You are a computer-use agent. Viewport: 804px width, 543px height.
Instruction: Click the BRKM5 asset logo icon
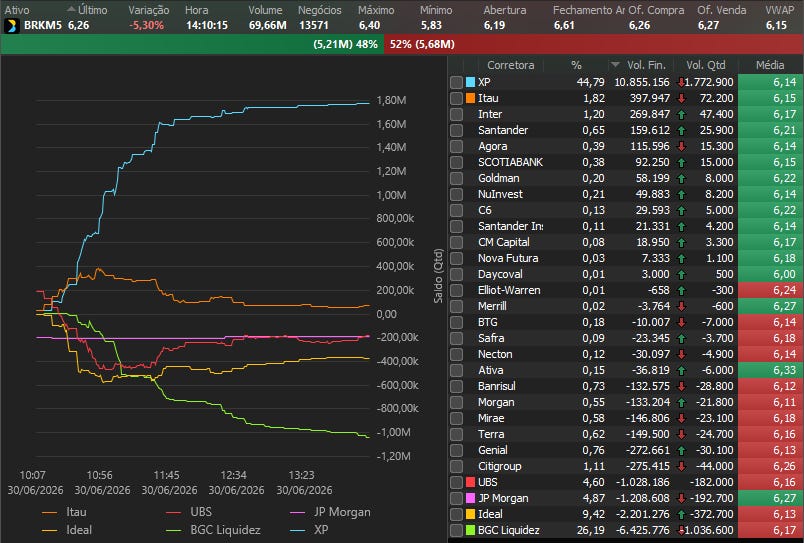11,26
